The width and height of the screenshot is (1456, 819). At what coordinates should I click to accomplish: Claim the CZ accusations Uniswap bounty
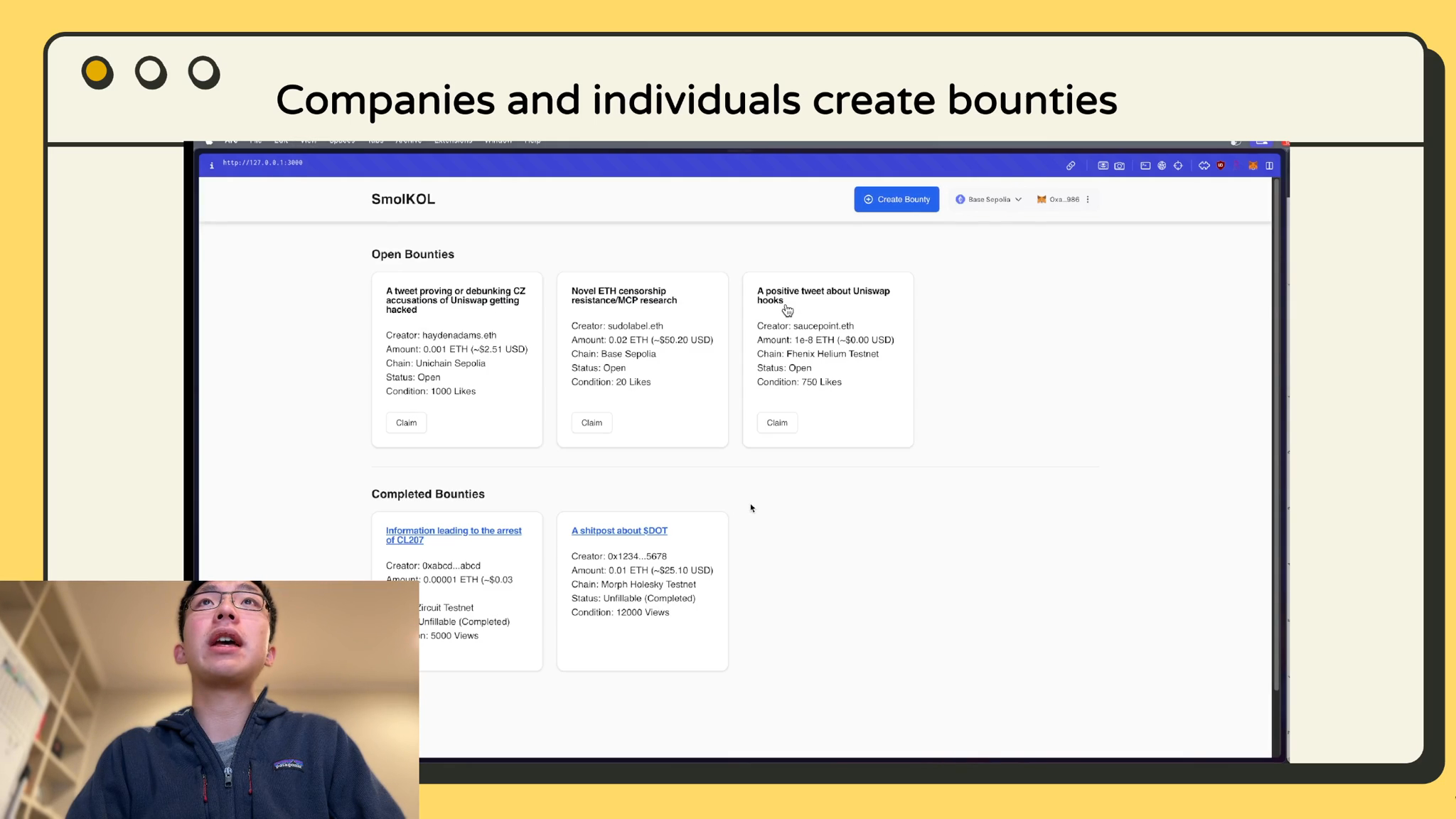(407, 423)
